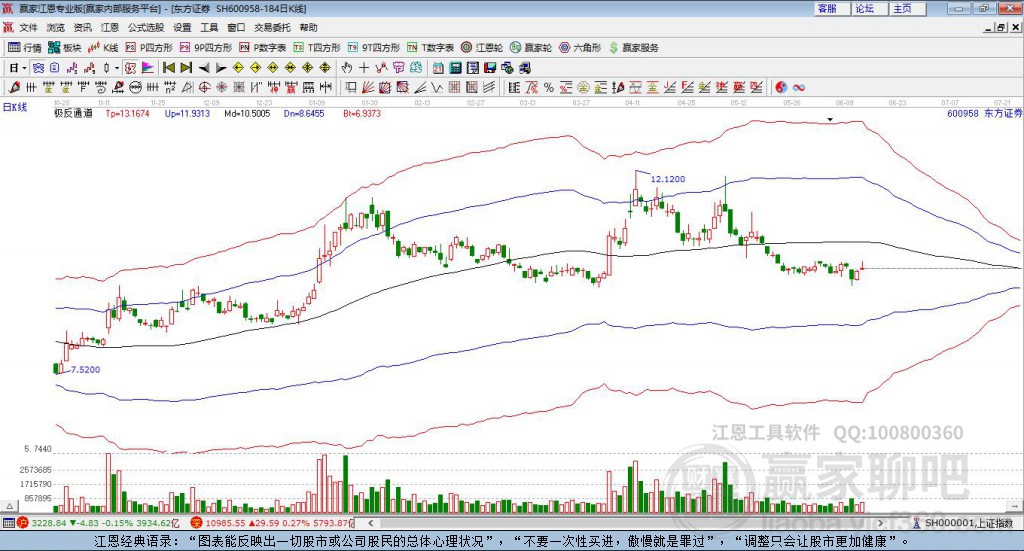Select the hand pan tool

click(347, 68)
